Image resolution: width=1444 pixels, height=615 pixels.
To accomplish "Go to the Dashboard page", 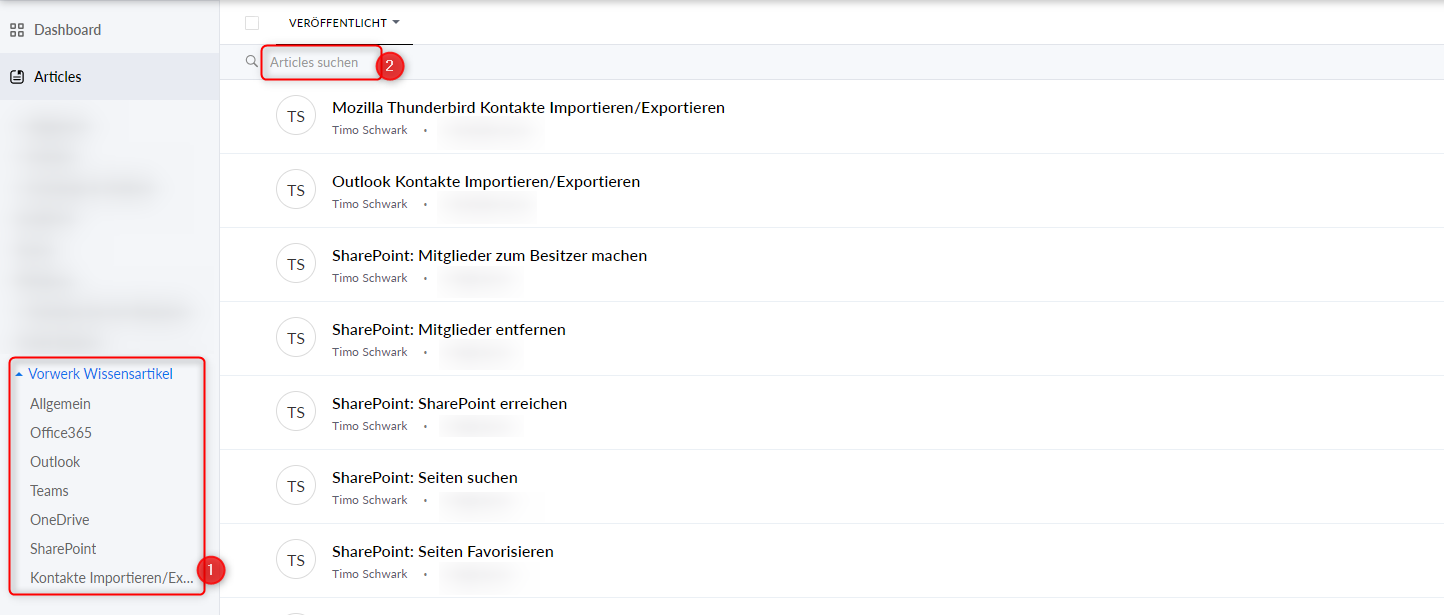I will (67, 30).
